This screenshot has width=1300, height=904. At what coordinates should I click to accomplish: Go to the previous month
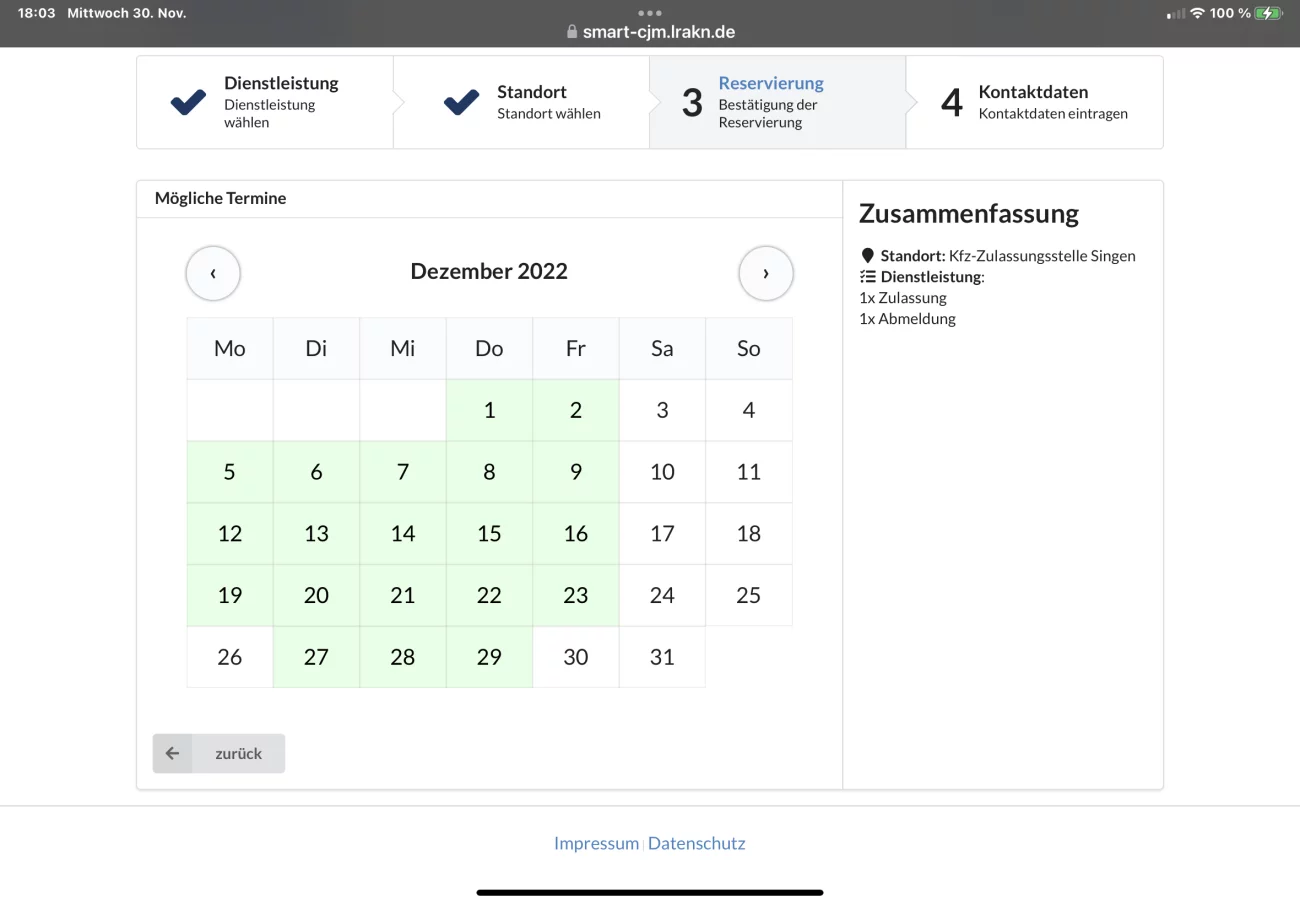coord(213,272)
